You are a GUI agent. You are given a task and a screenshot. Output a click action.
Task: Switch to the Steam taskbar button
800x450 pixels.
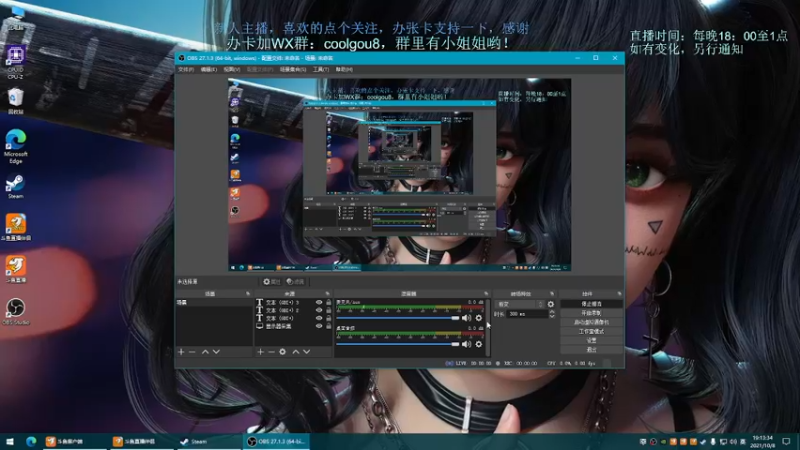point(208,441)
